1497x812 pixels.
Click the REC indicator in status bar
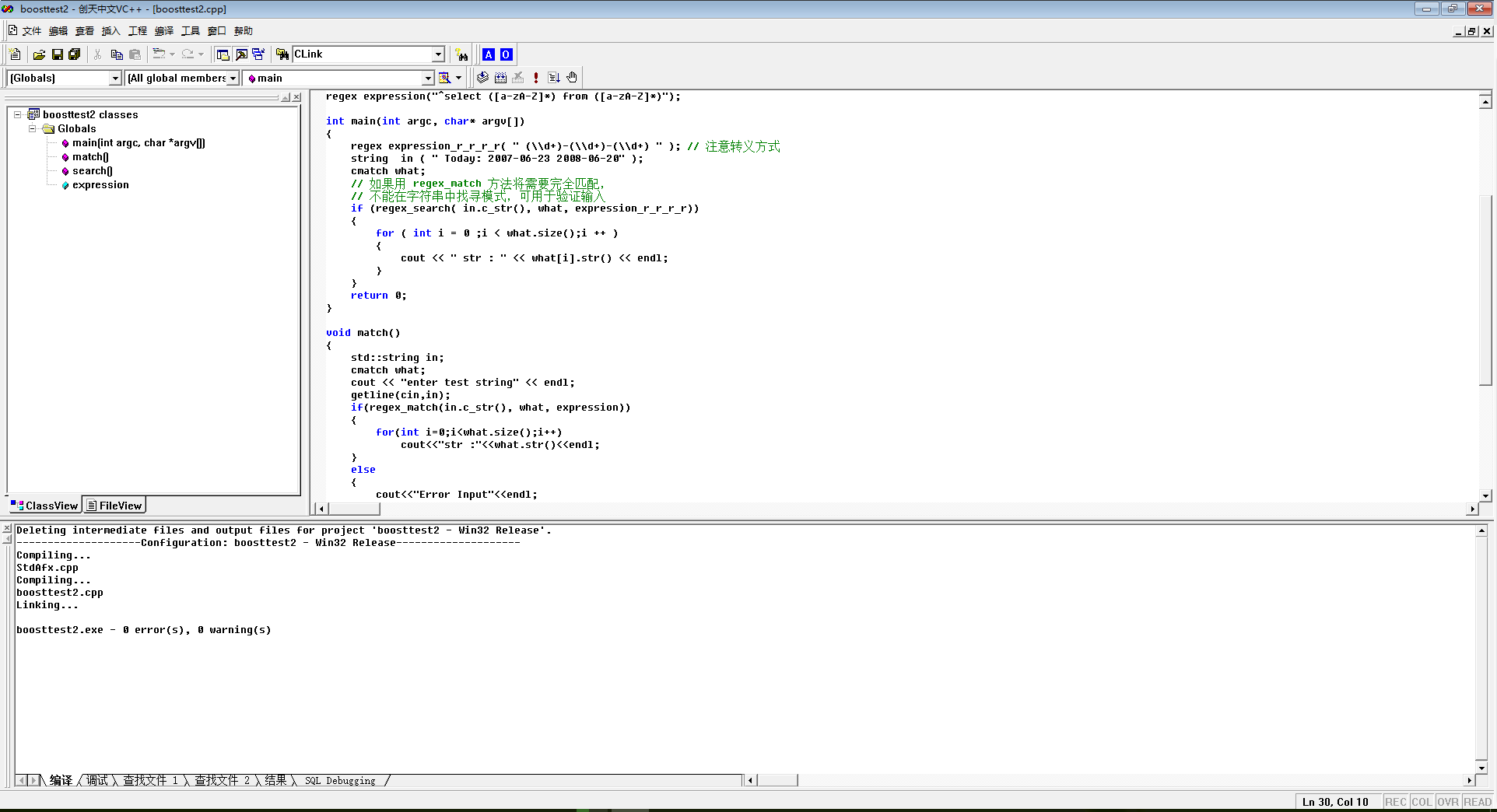[1395, 802]
